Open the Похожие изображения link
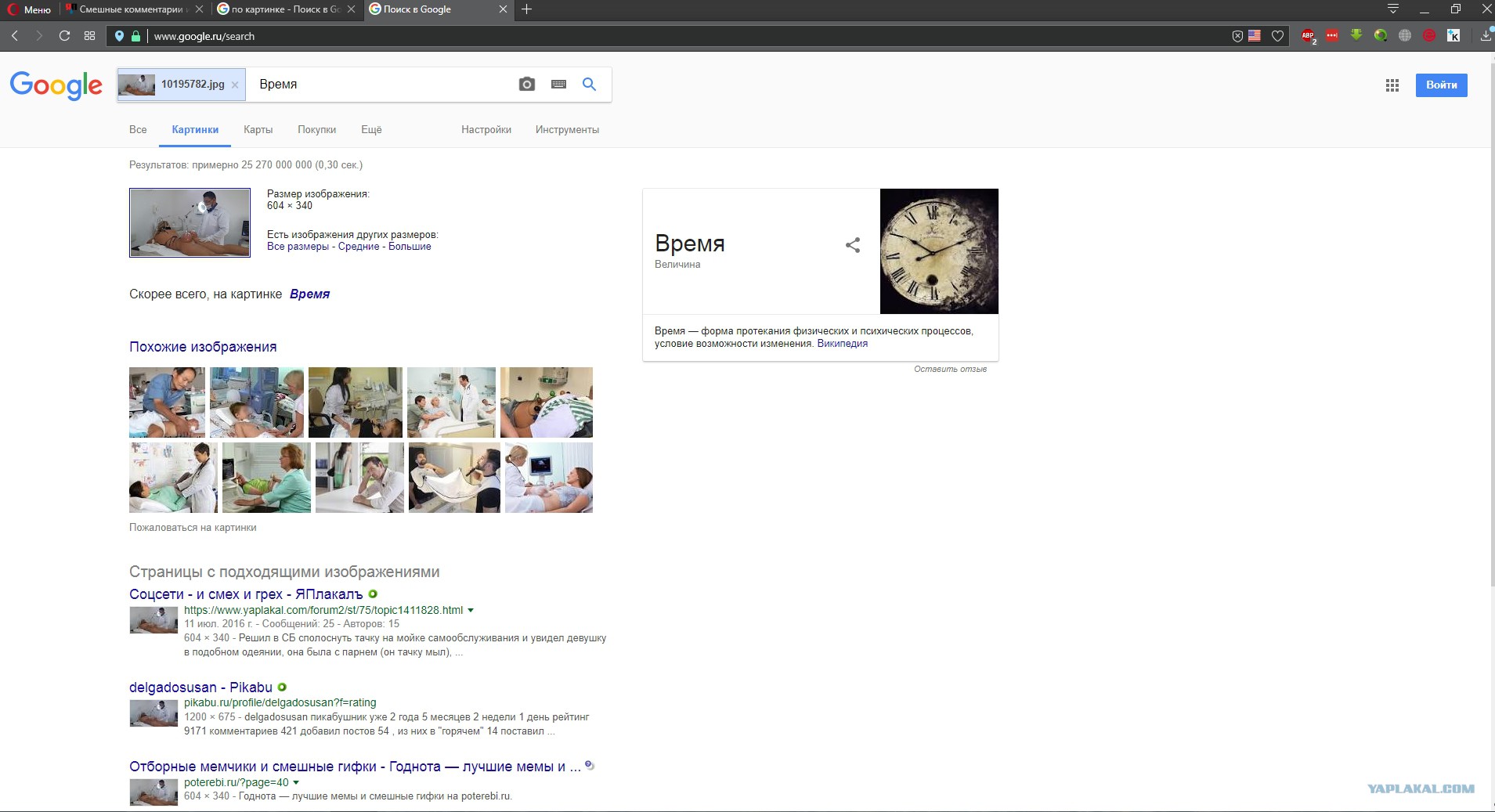1495x812 pixels. tap(203, 347)
